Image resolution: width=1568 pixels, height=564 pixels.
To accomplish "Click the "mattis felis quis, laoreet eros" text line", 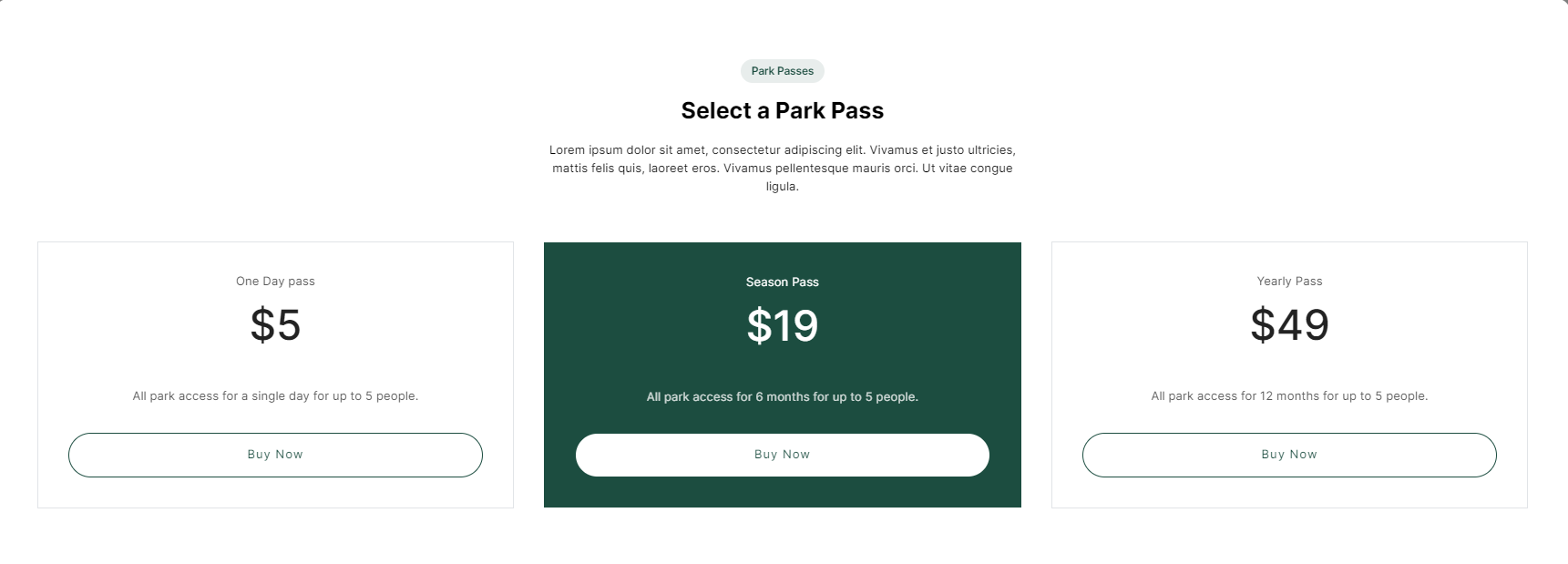I will tap(782, 169).
